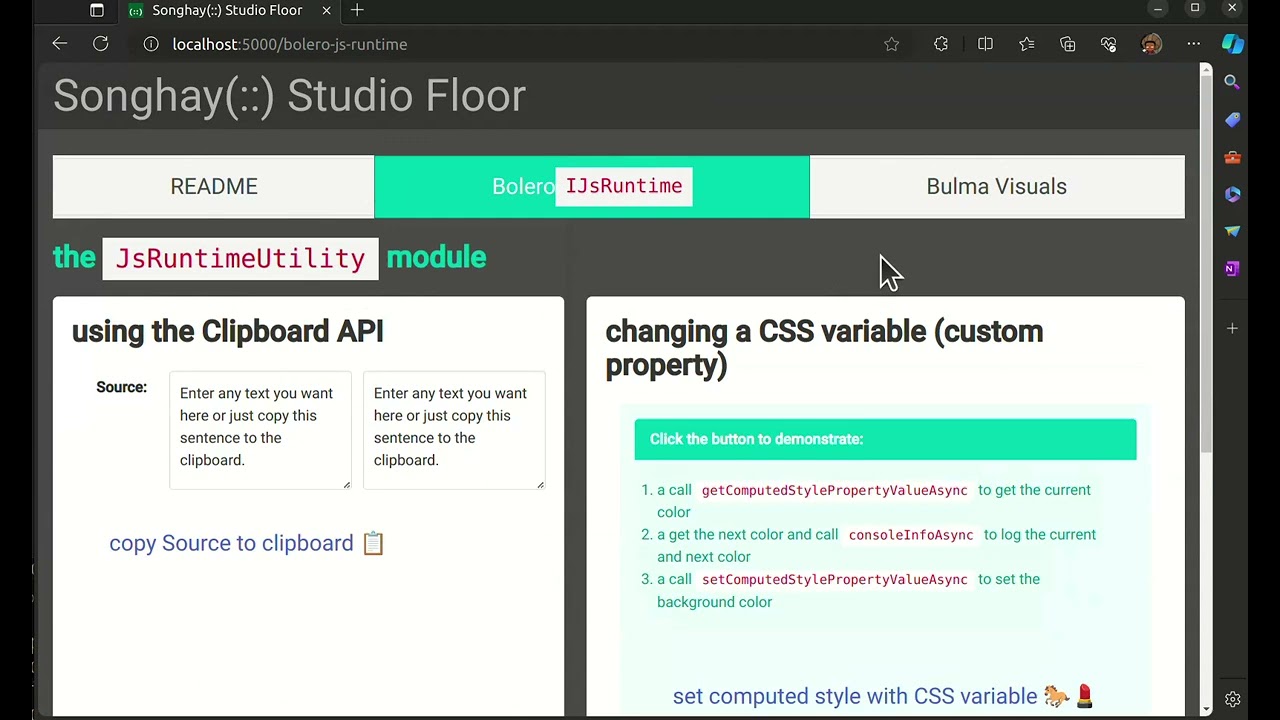
Task: Refresh the page with the reload icon
Action: coord(101,44)
